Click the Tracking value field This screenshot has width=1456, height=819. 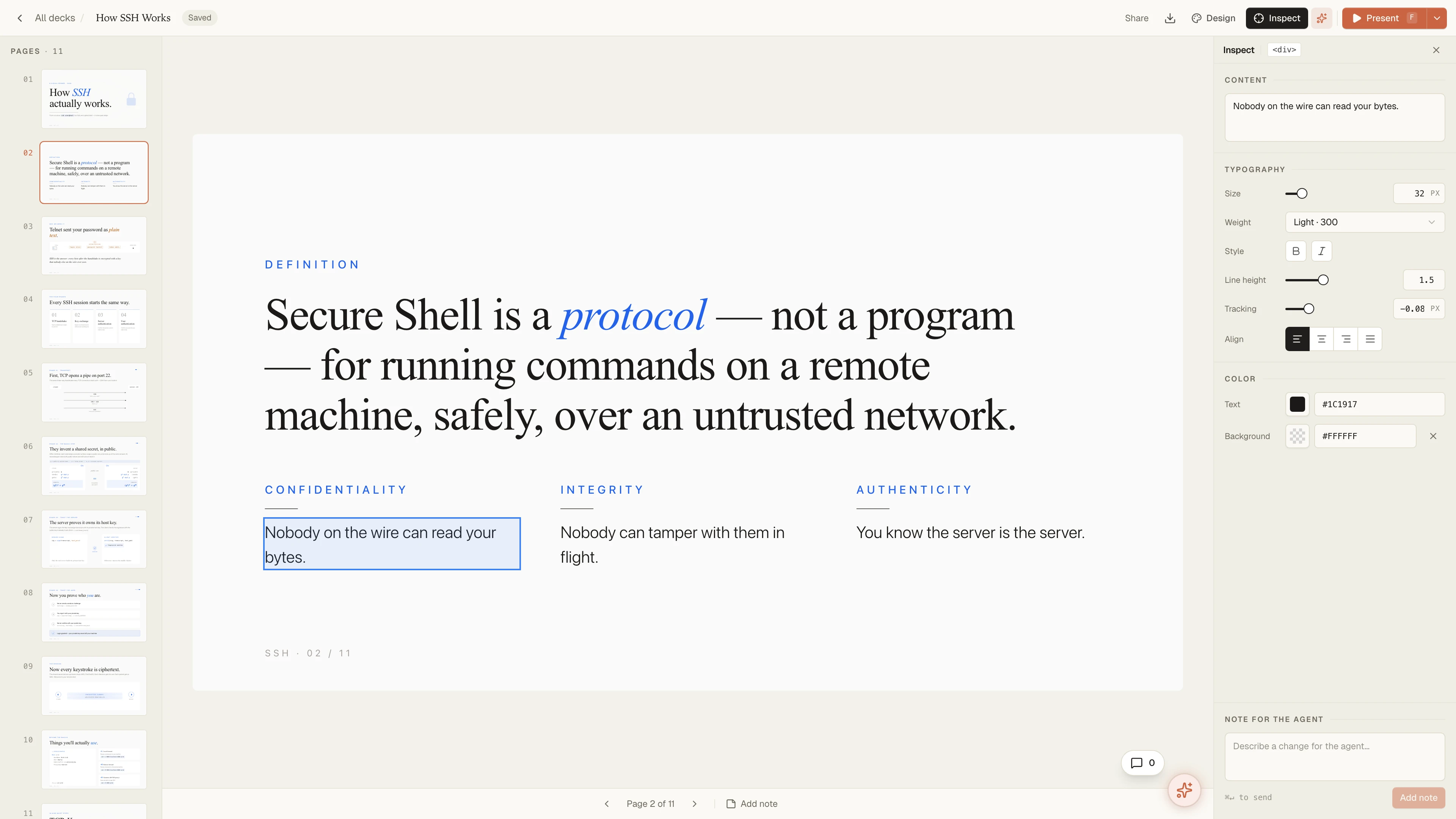(x=1419, y=309)
